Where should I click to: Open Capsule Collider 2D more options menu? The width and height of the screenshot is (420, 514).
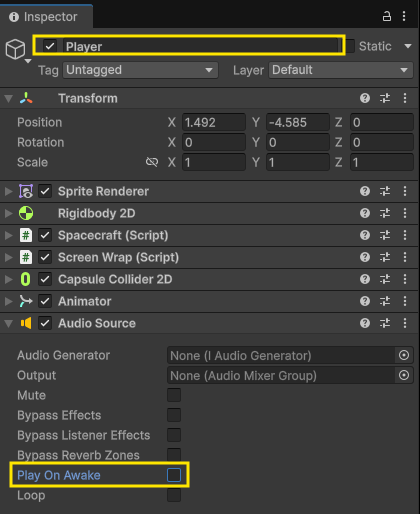405,279
